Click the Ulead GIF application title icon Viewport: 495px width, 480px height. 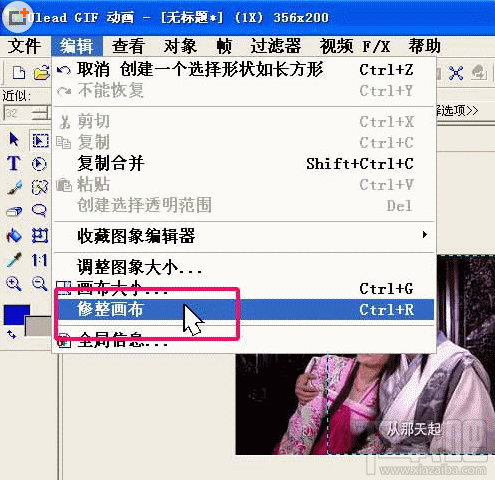click(17, 17)
